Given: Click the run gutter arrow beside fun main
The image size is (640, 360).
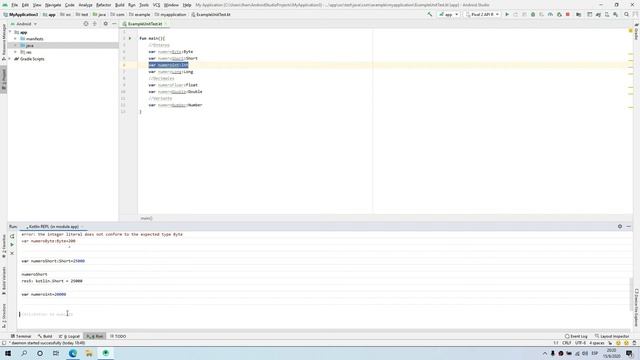Looking at the screenshot, I should click(x=130, y=38).
